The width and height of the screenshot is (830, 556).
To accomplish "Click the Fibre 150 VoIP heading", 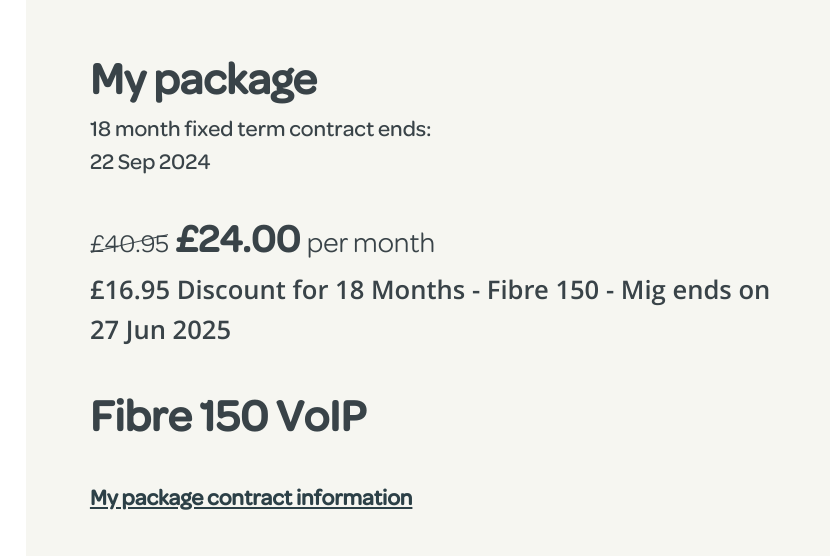I will coord(229,416).
